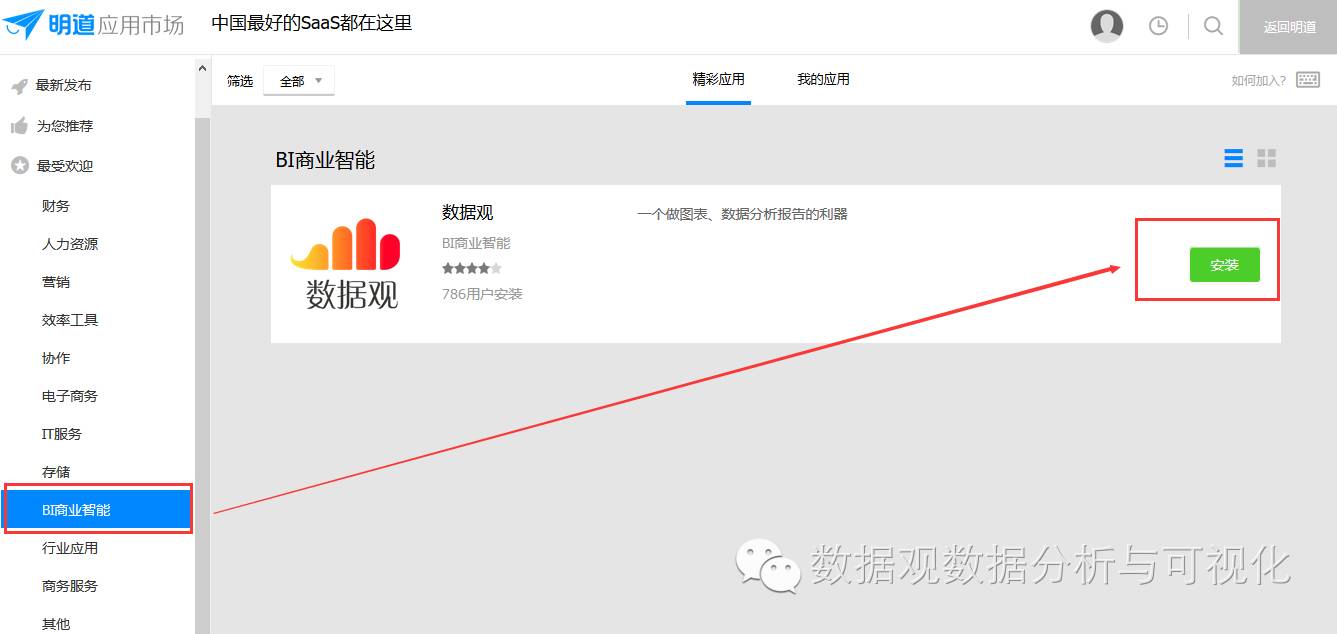This screenshot has height=634, width=1337.
Task: Click the 返回明道 button
Action: point(1288,27)
